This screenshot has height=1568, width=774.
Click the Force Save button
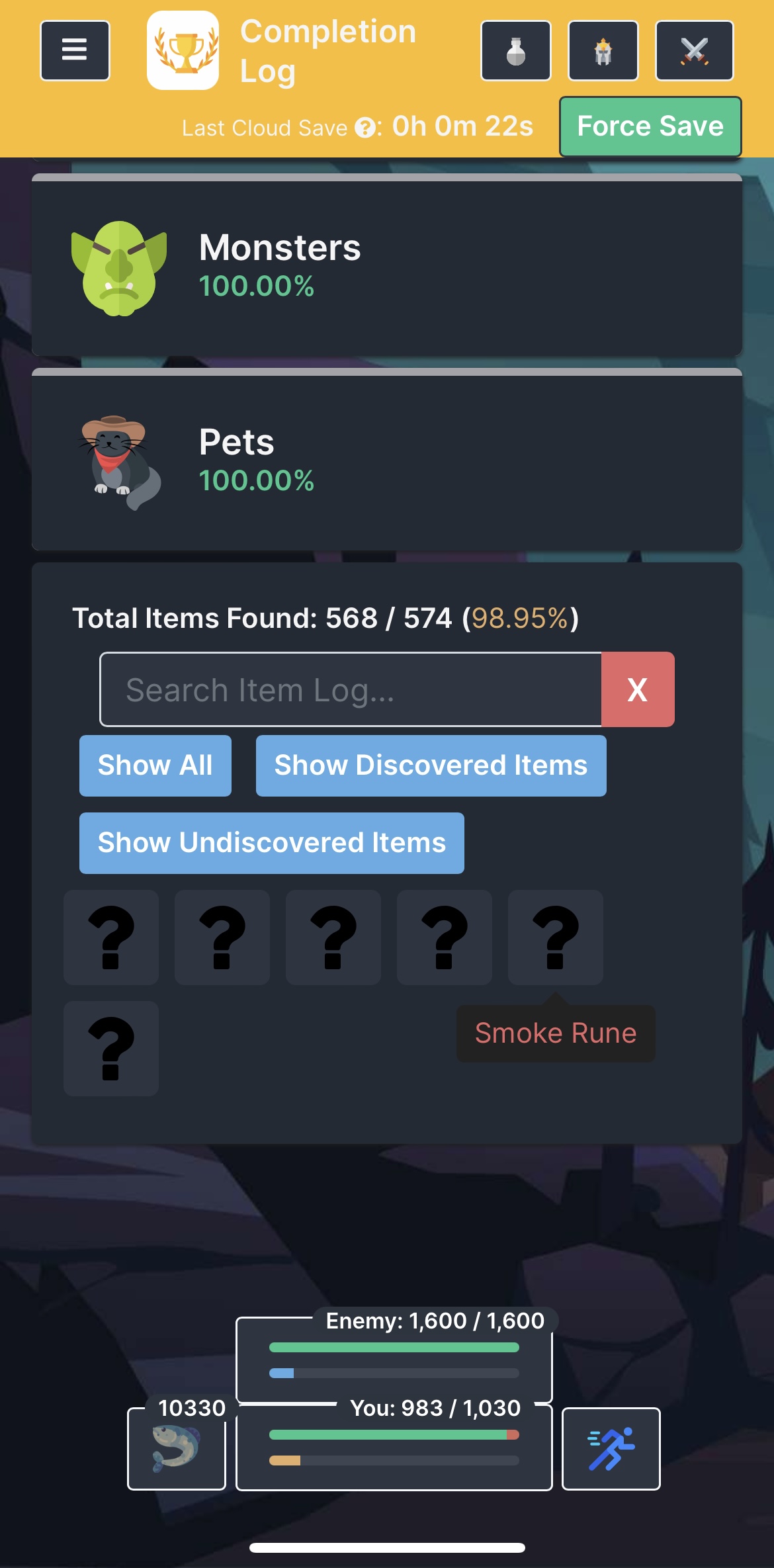tap(650, 126)
